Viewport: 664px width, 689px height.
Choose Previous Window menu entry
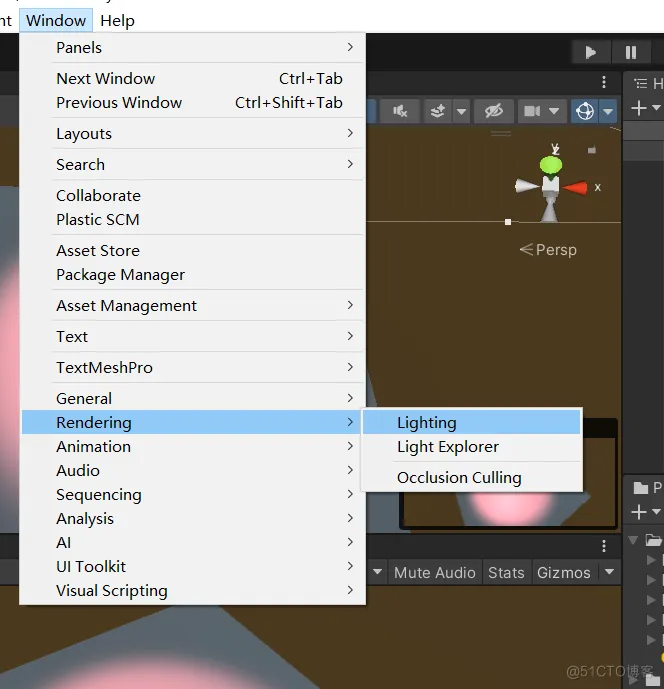193,103
